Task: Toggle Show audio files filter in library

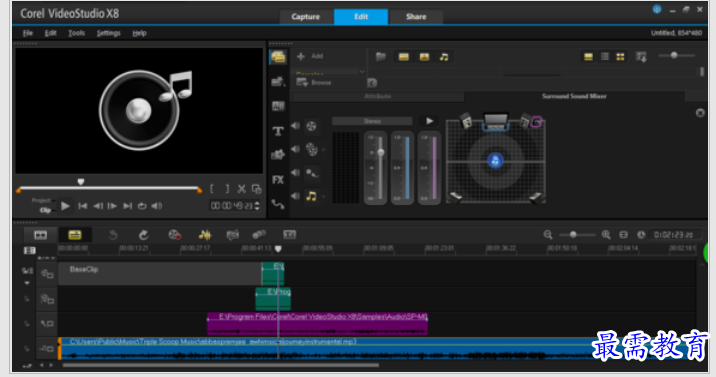Action: coord(444,57)
